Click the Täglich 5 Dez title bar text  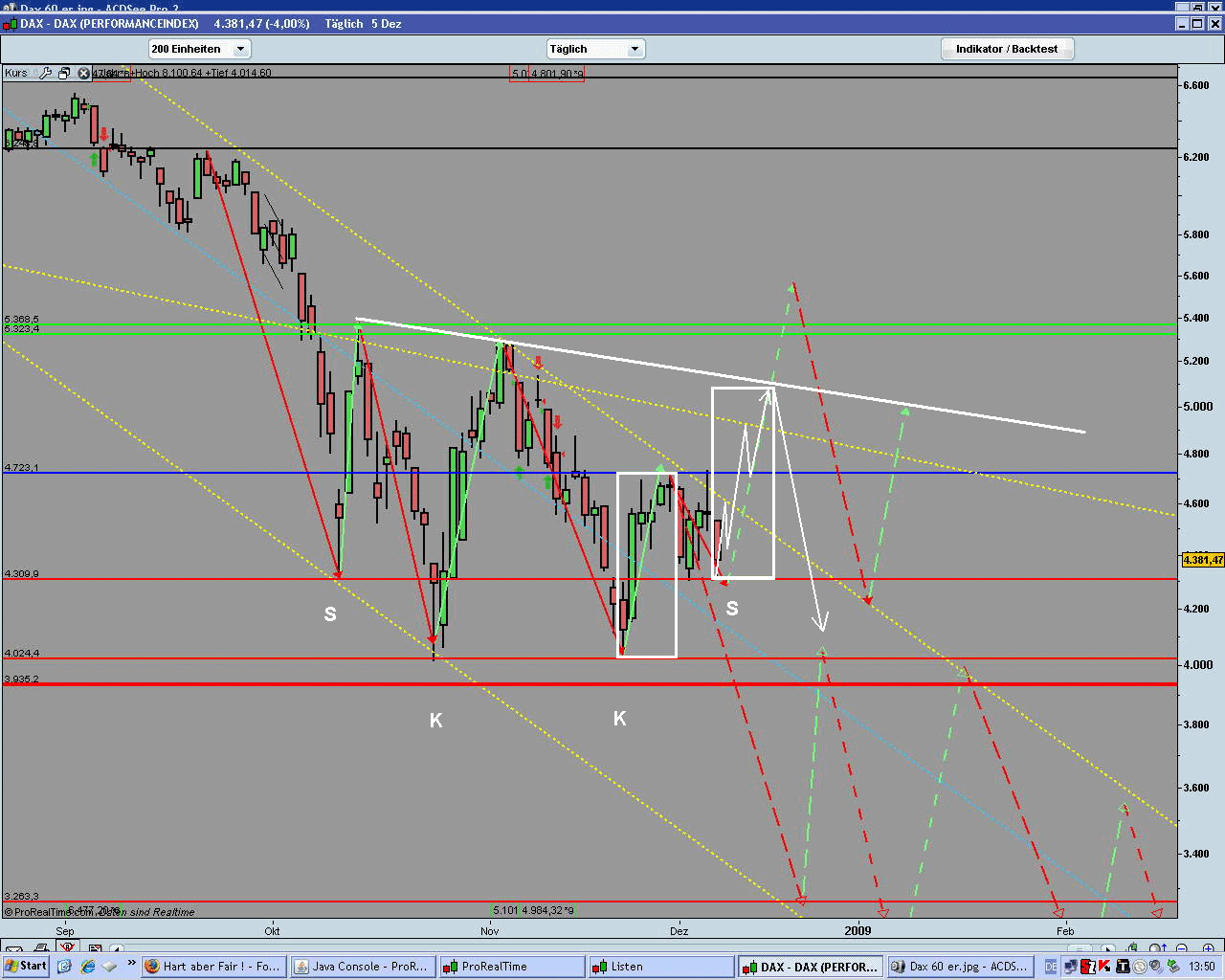[363, 23]
